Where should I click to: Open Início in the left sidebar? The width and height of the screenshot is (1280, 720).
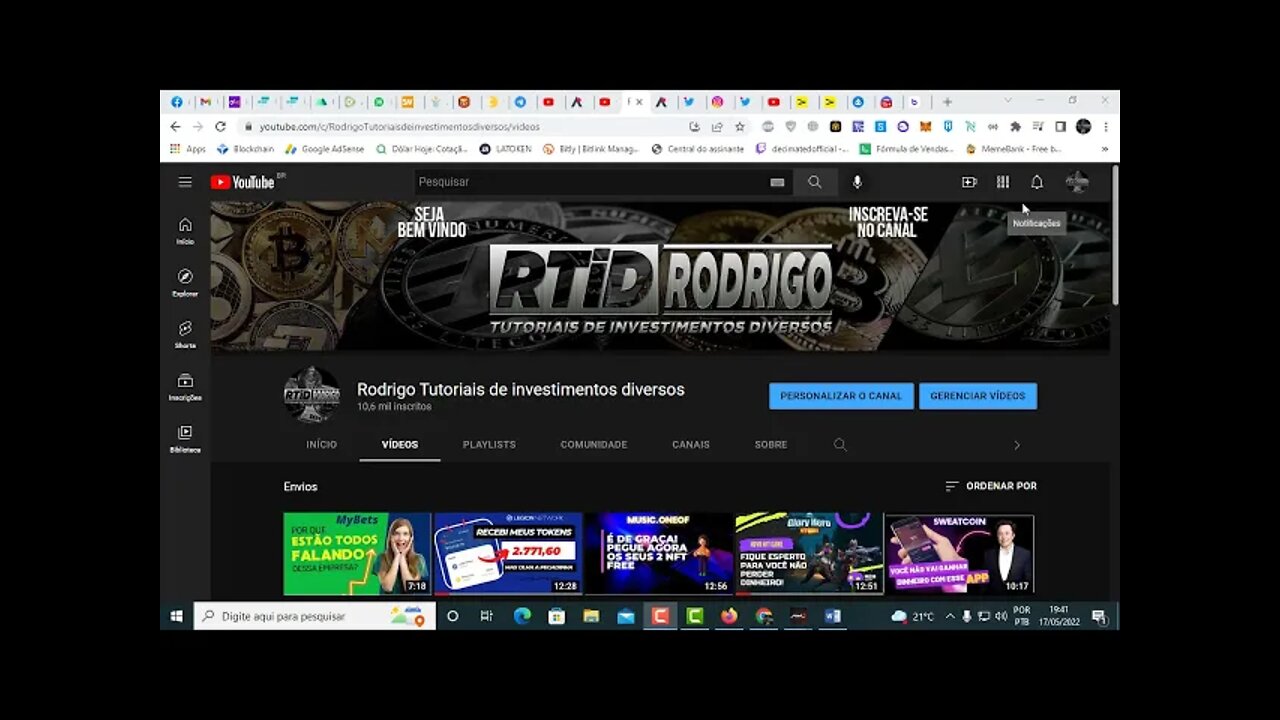tap(185, 231)
